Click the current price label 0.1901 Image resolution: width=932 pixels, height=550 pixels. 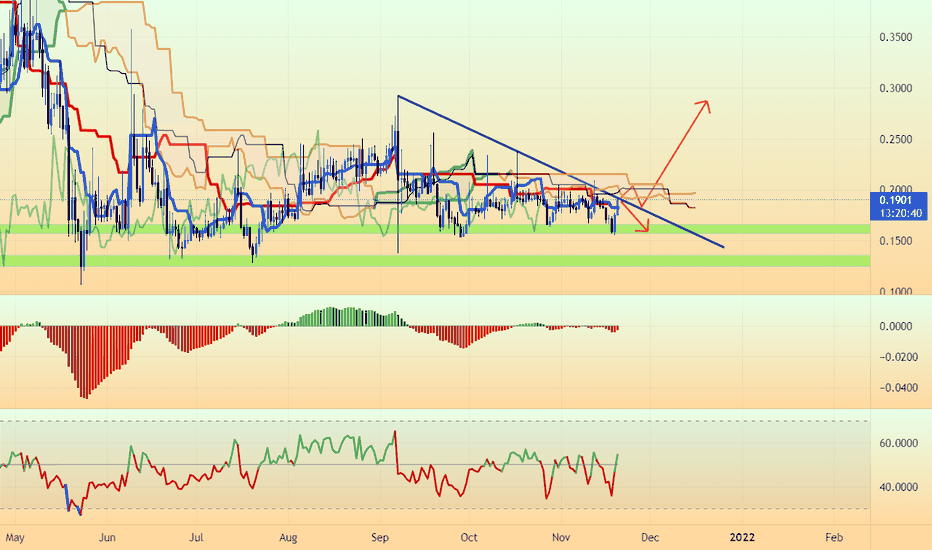coord(895,200)
